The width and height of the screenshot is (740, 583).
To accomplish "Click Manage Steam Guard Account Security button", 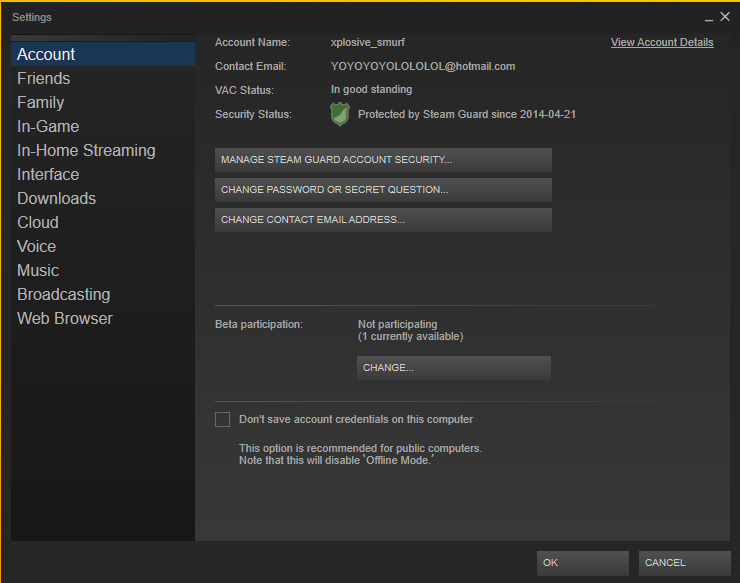I will click(x=383, y=160).
